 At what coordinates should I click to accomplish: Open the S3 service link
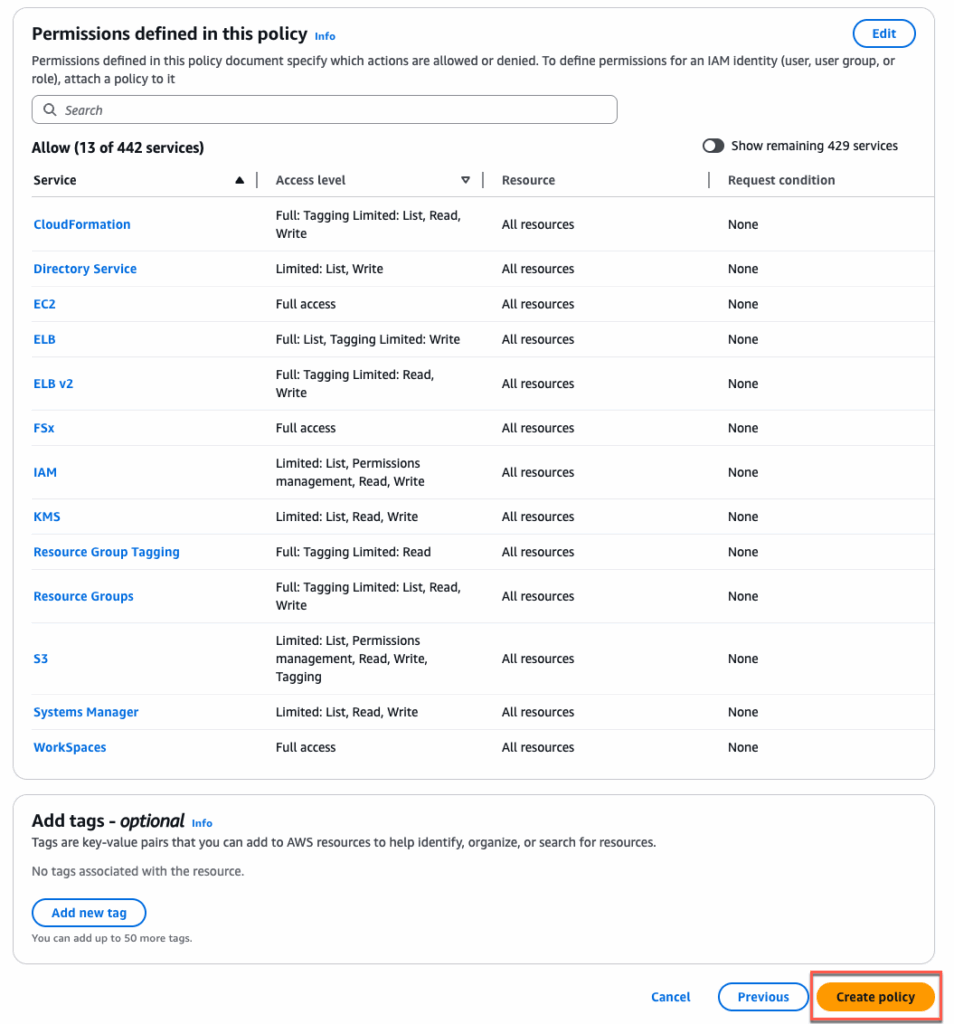click(x=41, y=659)
